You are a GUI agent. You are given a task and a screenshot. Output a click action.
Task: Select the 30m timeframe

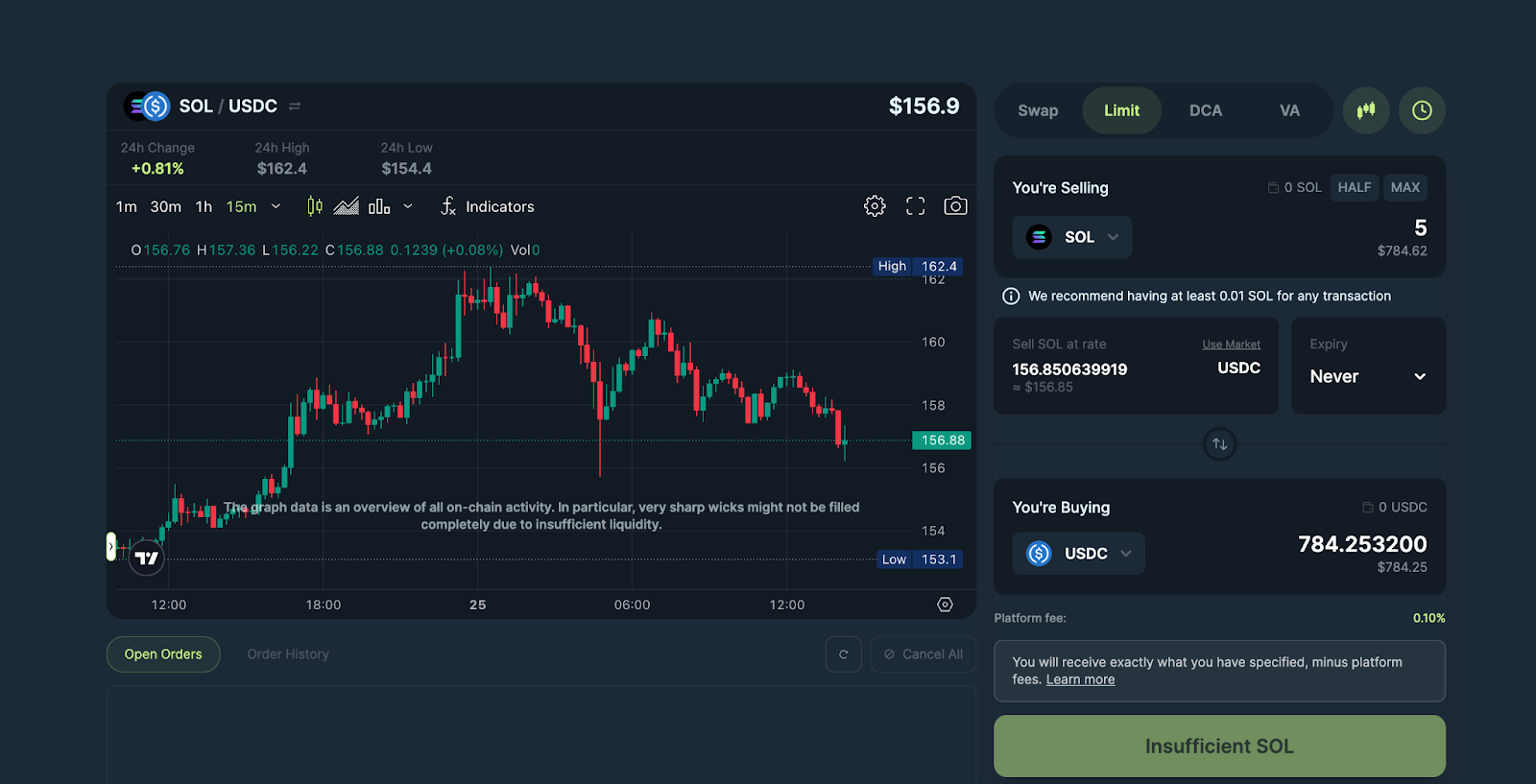(166, 206)
